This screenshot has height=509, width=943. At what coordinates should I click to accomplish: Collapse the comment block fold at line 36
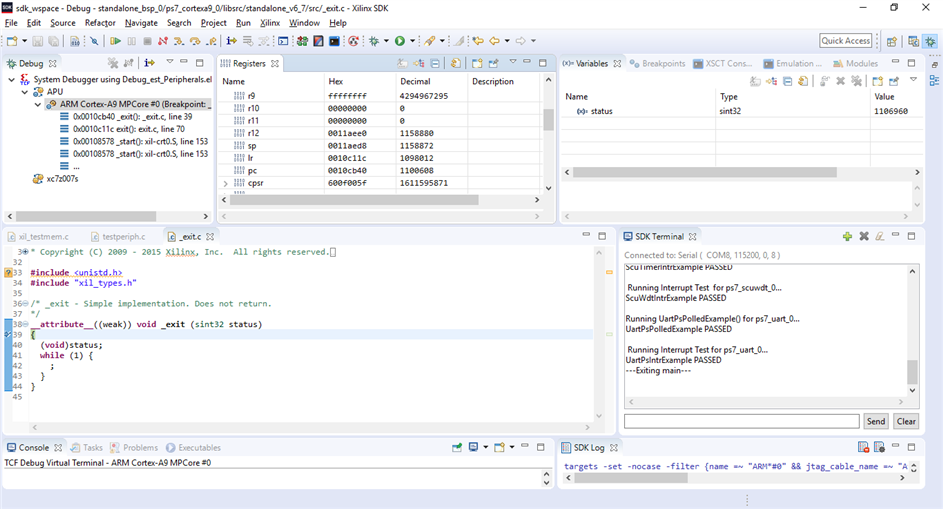[24, 303]
